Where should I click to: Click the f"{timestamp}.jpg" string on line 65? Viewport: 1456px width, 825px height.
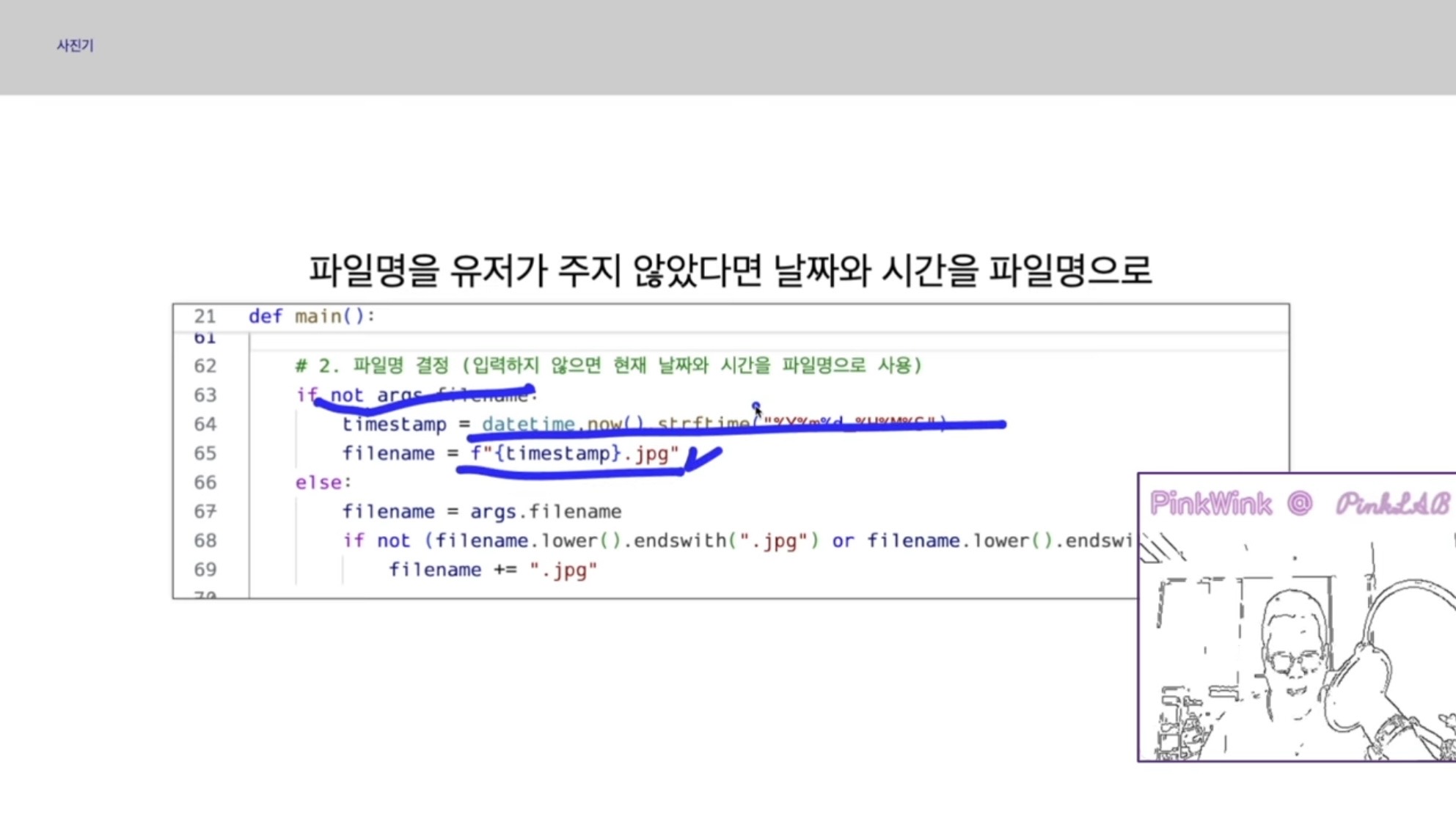(574, 453)
